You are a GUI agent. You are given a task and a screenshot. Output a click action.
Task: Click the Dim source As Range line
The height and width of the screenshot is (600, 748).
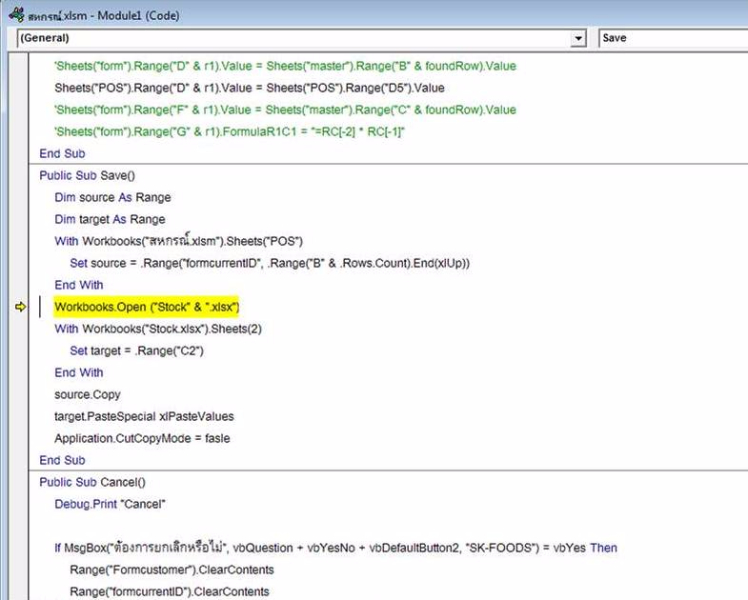(112, 198)
